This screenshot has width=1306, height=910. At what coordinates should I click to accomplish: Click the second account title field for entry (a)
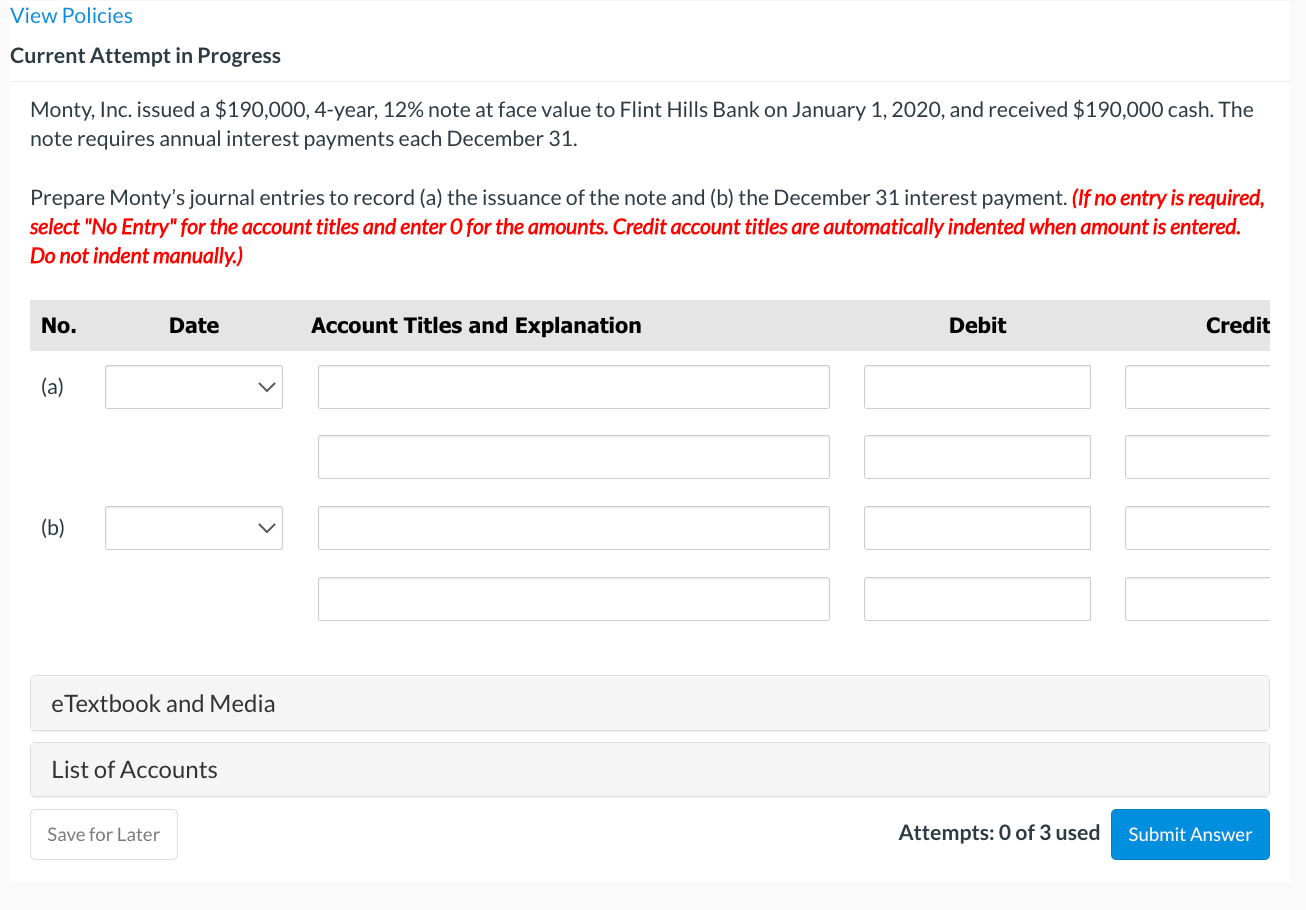coord(573,457)
